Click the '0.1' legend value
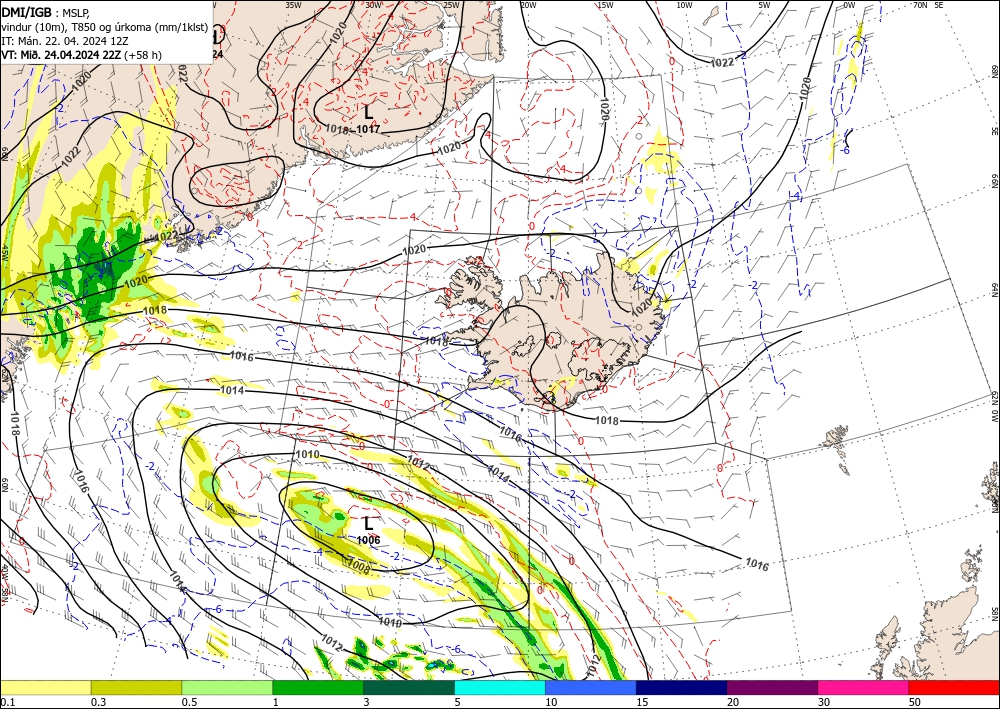 click(x=6, y=702)
